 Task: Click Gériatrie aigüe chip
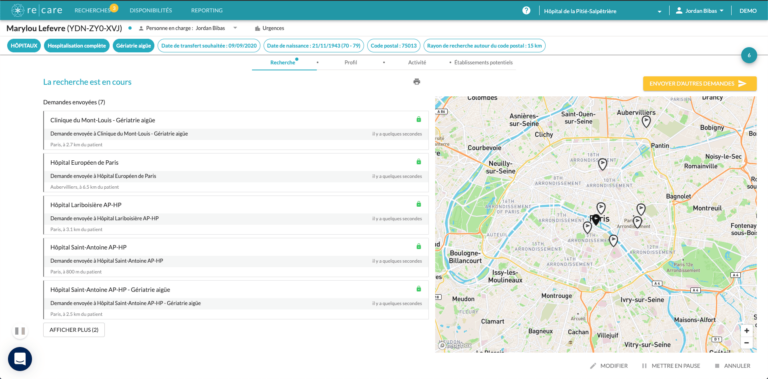click(x=133, y=46)
